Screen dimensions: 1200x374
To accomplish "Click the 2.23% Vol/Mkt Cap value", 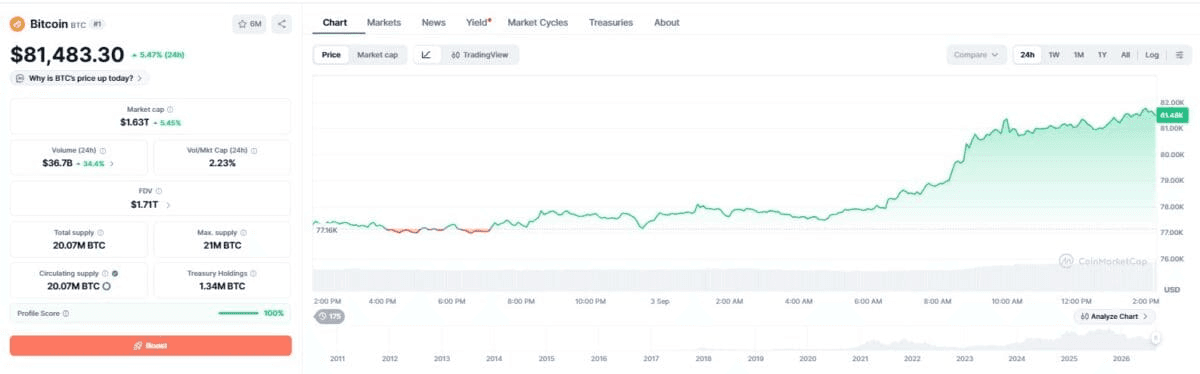I will (x=222, y=163).
